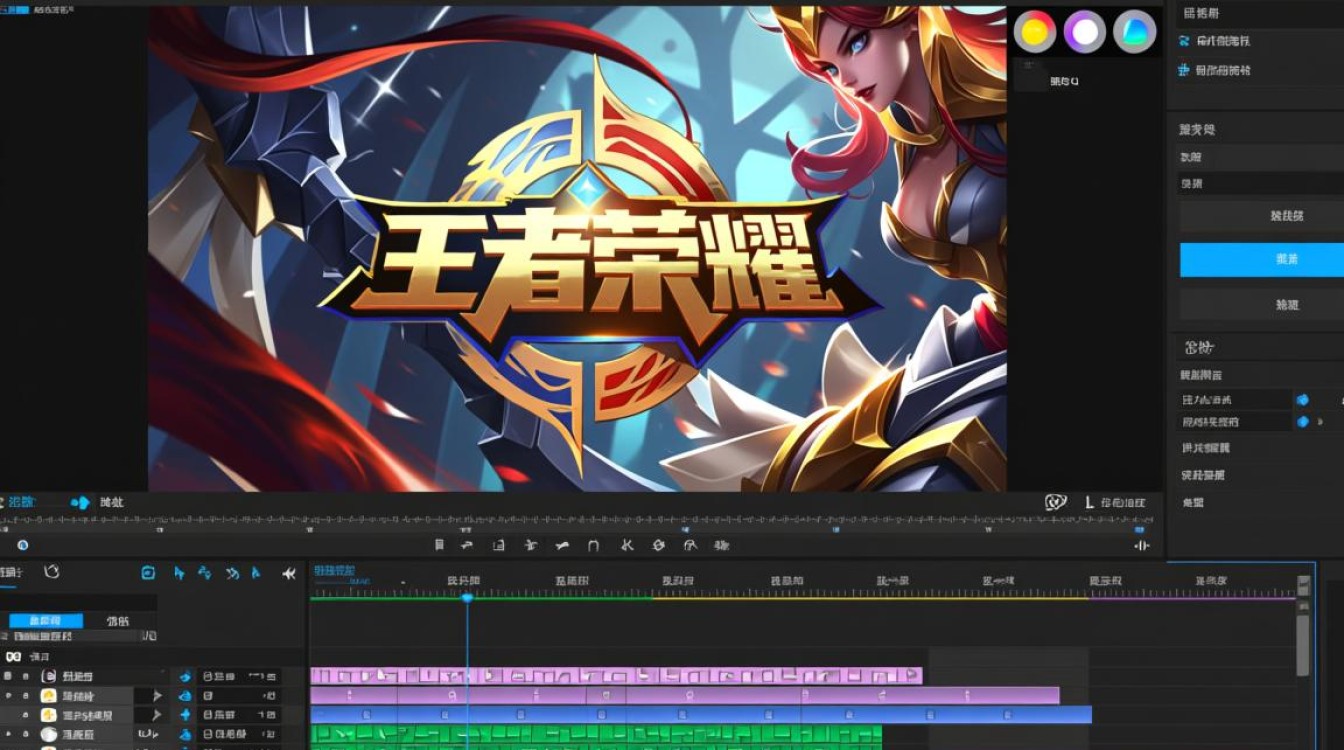Click the K-shaped icon in the playback control row
Viewport: 1344px width, 750px height.
click(627, 545)
